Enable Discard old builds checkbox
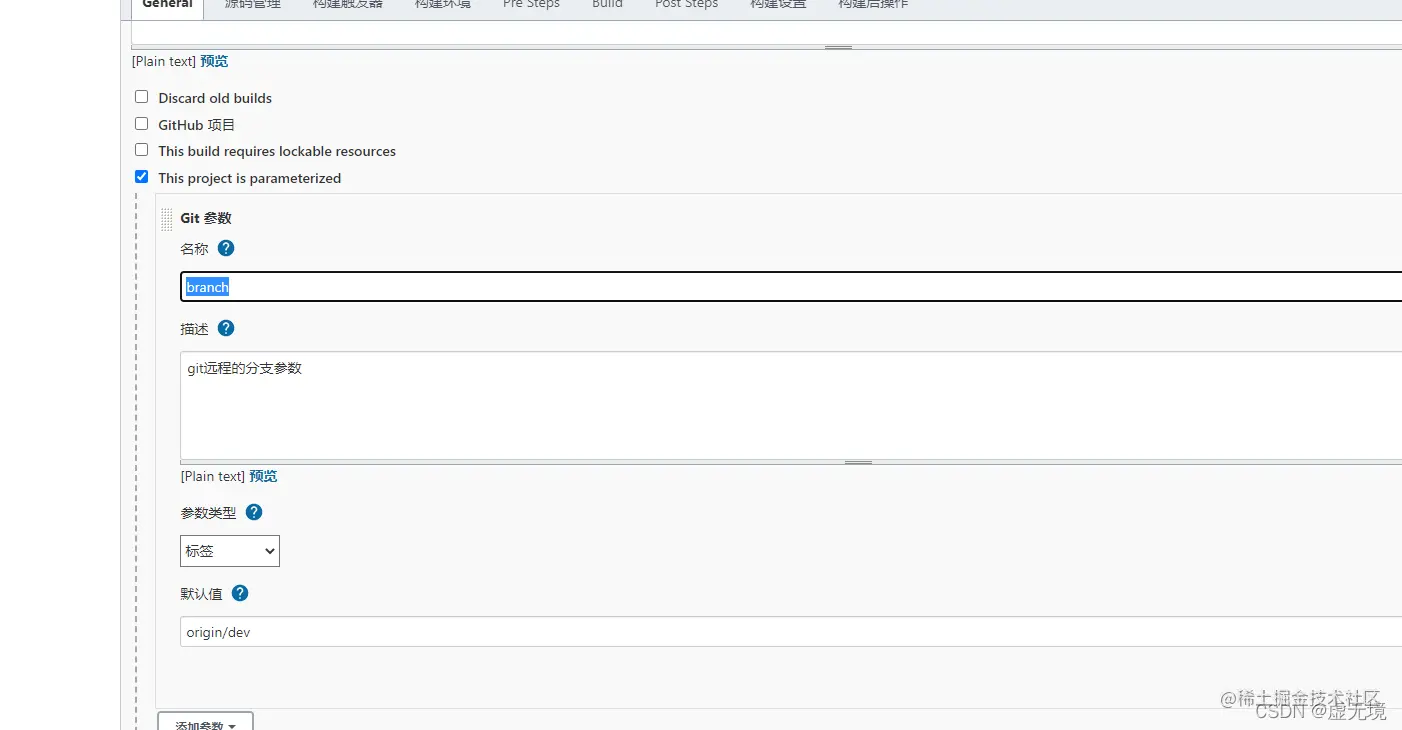 142,97
